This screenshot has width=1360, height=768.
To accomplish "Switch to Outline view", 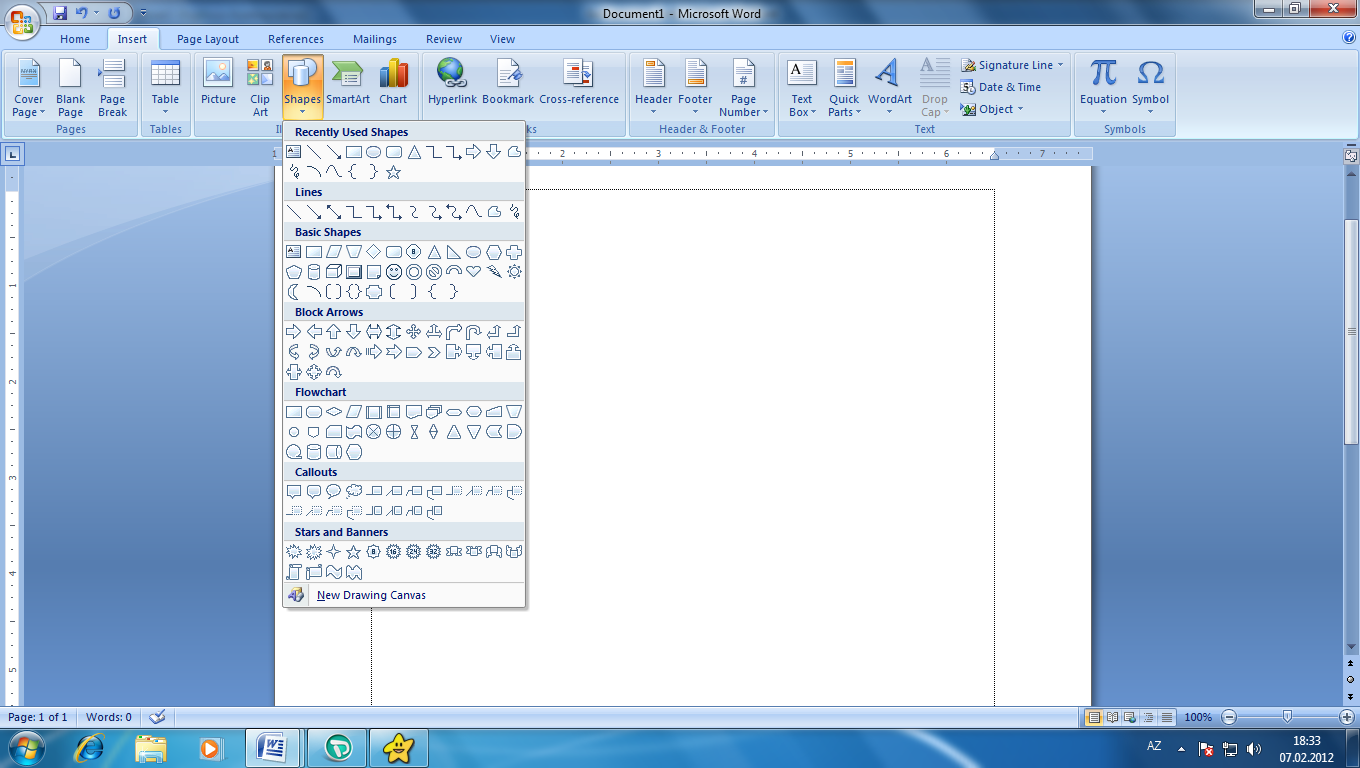I will [x=1148, y=717].
